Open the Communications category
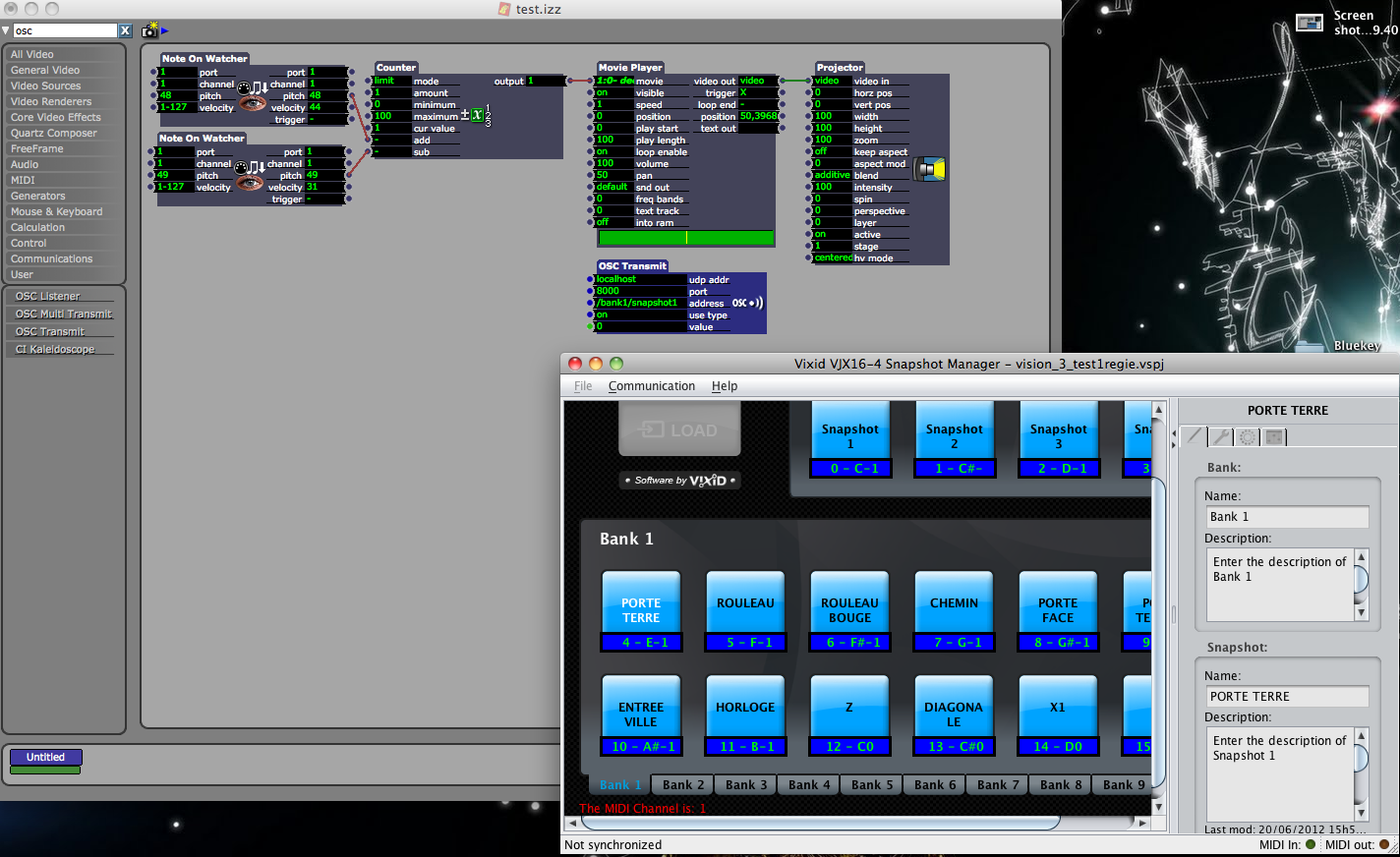This screenshot has width=1400, height=857. pyautogui.click(x=64, y=258)
